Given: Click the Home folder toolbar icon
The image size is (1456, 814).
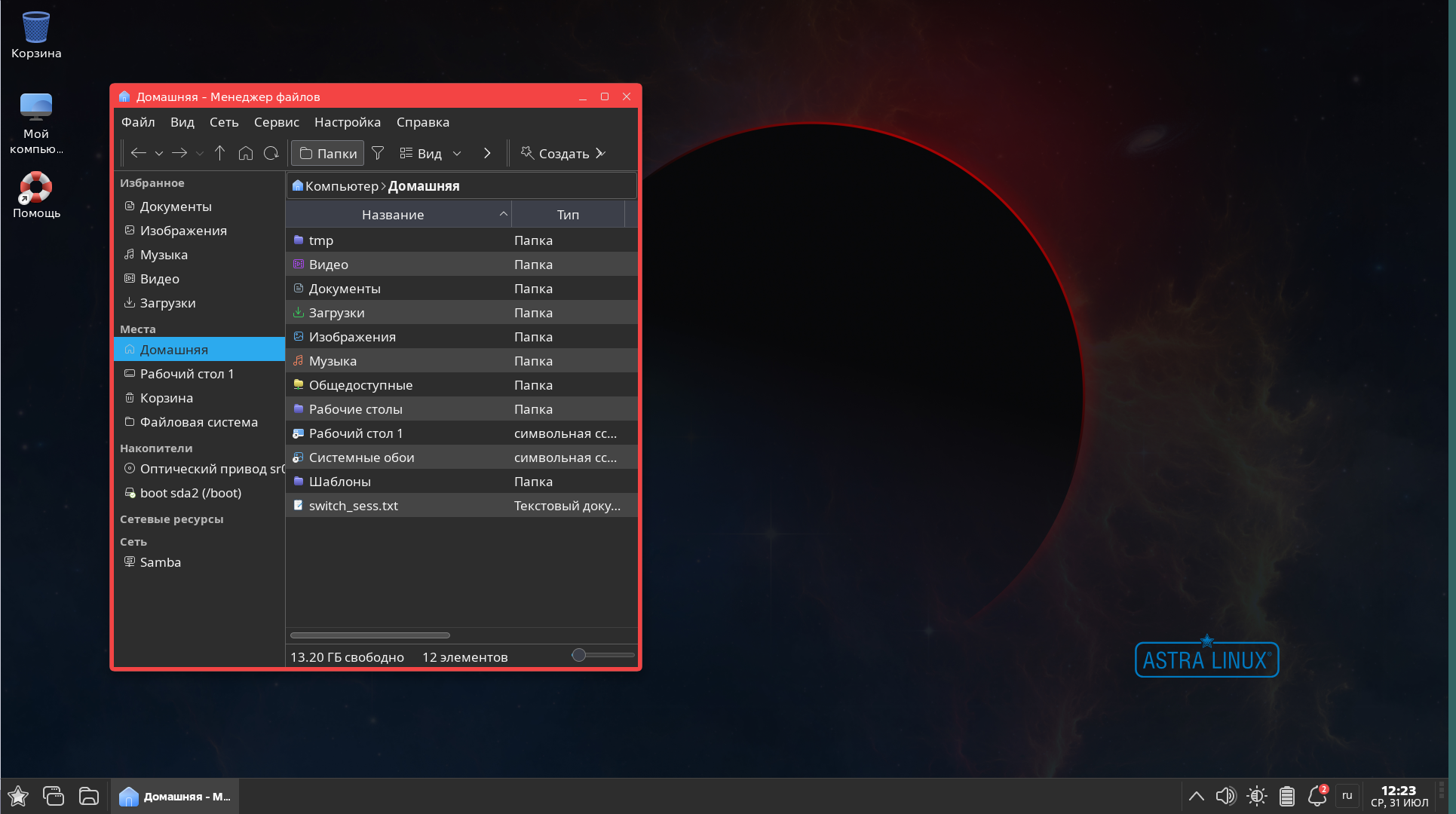Looking at the screenshot, I should tap(245, 153).
